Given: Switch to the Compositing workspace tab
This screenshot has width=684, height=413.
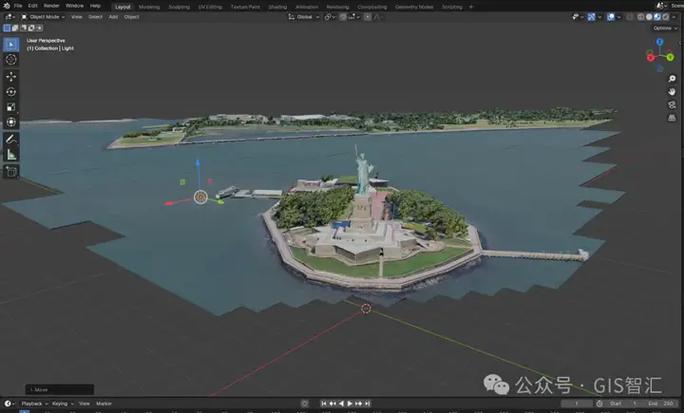Looking at the screenshot, I should point(372,7).
